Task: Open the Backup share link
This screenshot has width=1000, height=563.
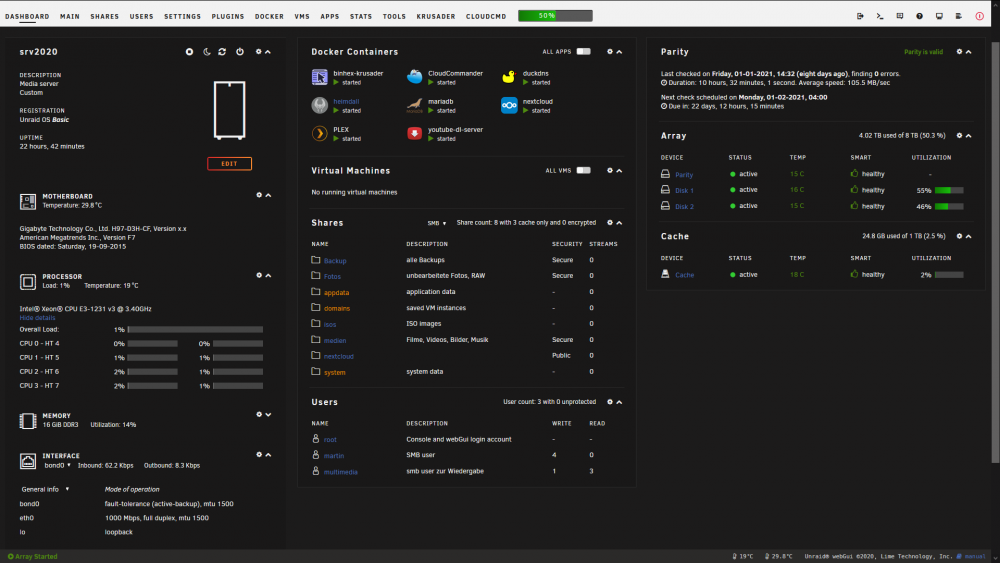Action: click(335, 261)
